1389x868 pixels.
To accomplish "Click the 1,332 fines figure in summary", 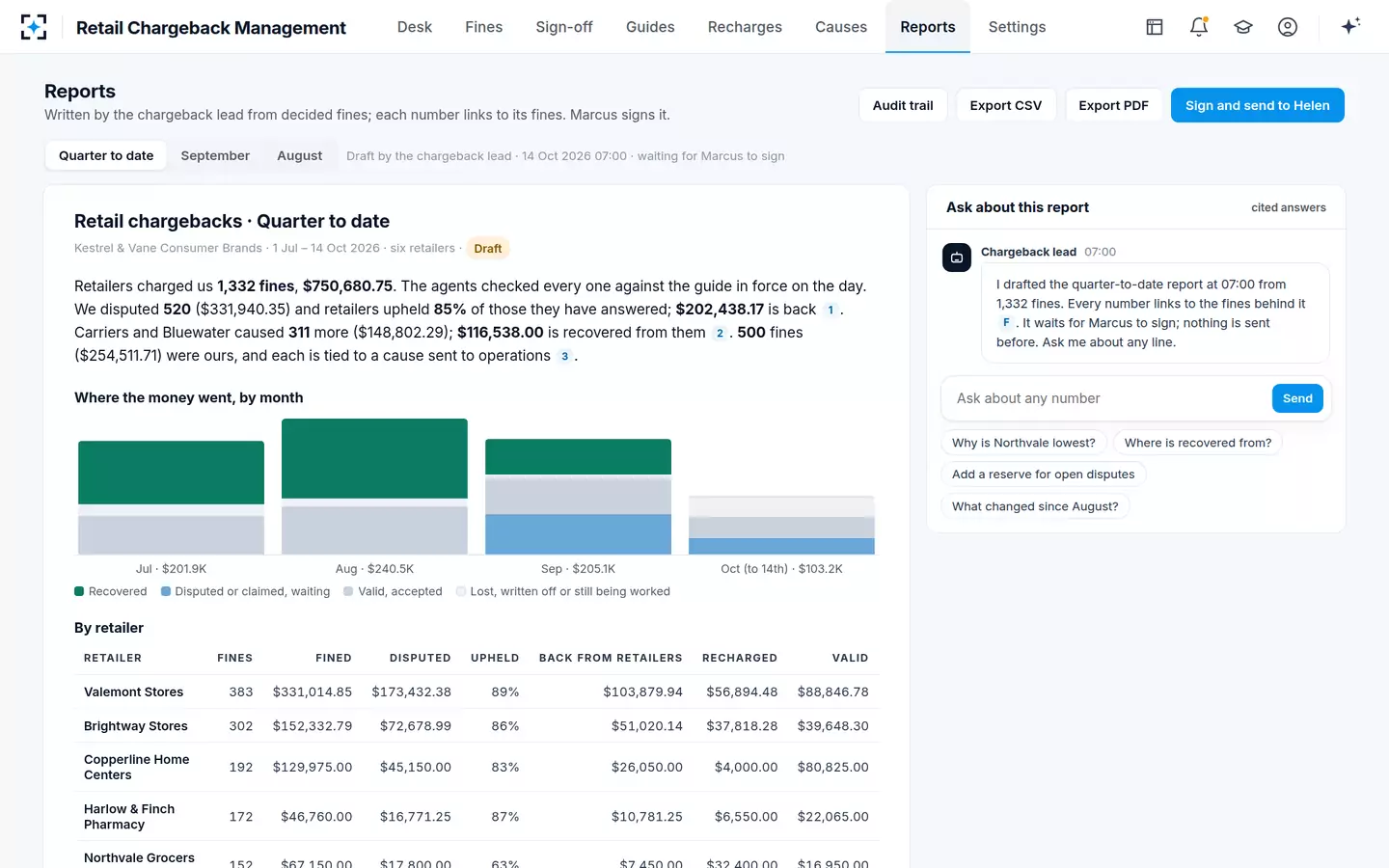I will pyautogui.click(x=256, y=286).
